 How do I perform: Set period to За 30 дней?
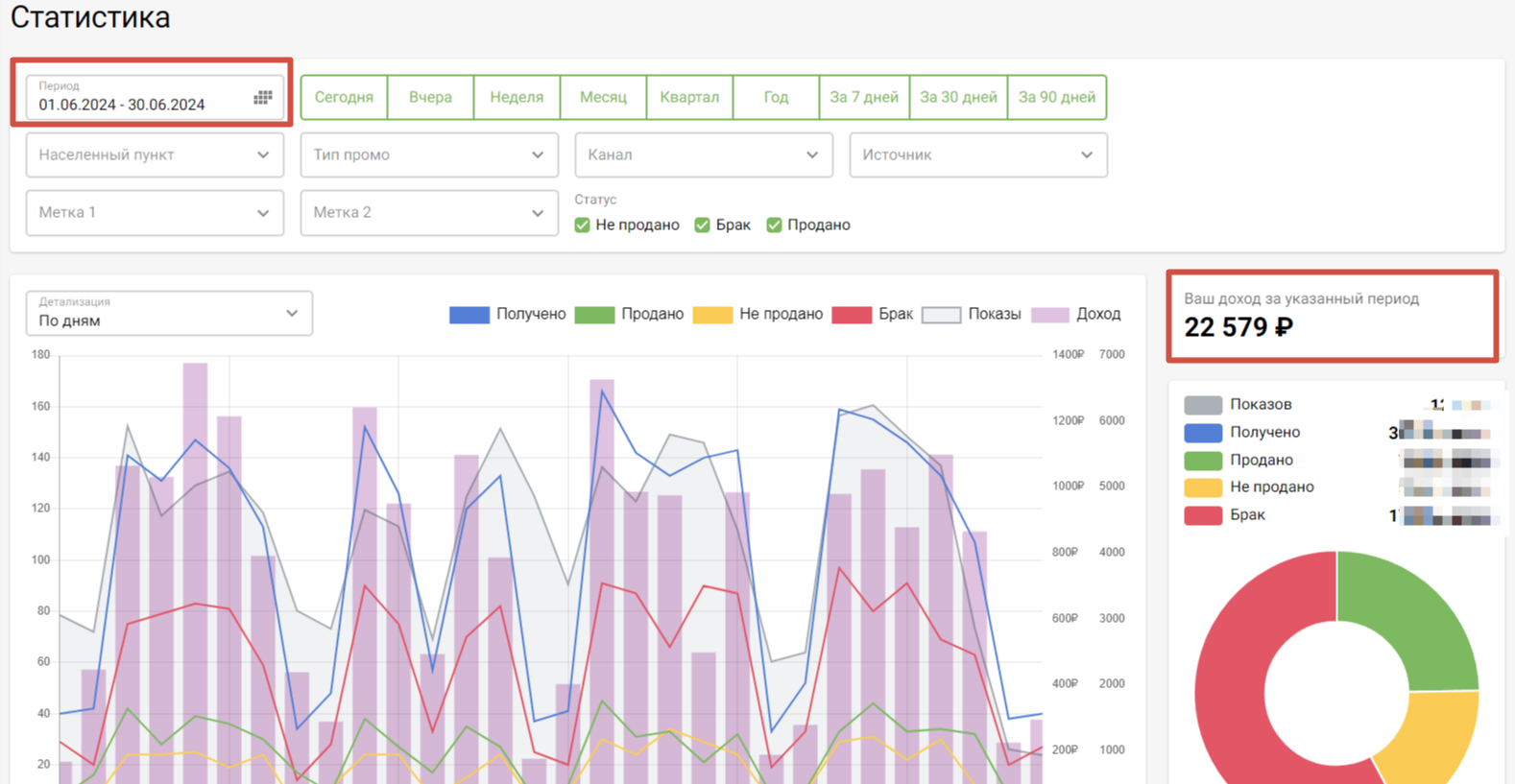click(x=958, y=97)
